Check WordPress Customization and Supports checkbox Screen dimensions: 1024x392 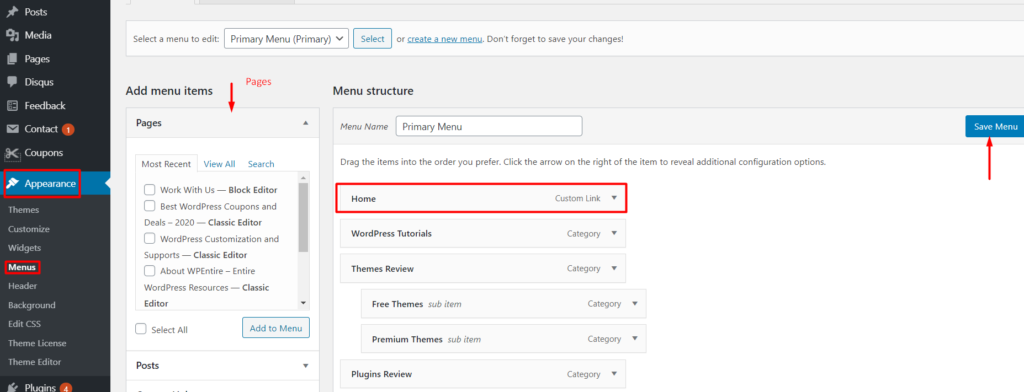150,238
